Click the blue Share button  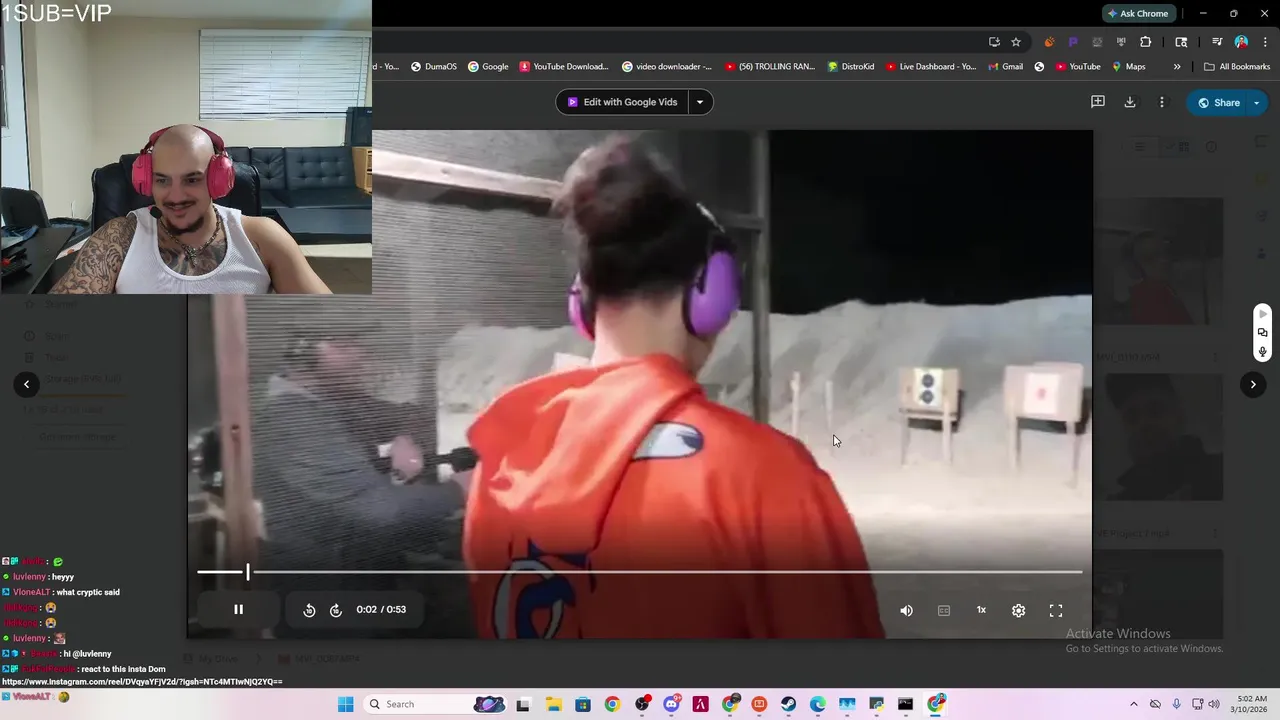1217,102
